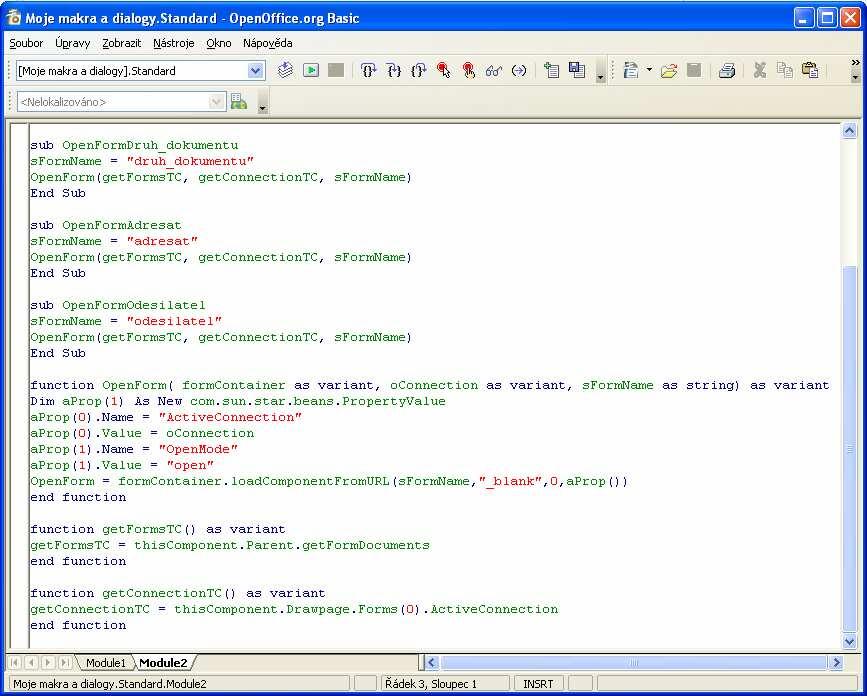The image size is (867, 696).
Task: Open the Nápověda menu
Action: (x=268, y=43)
